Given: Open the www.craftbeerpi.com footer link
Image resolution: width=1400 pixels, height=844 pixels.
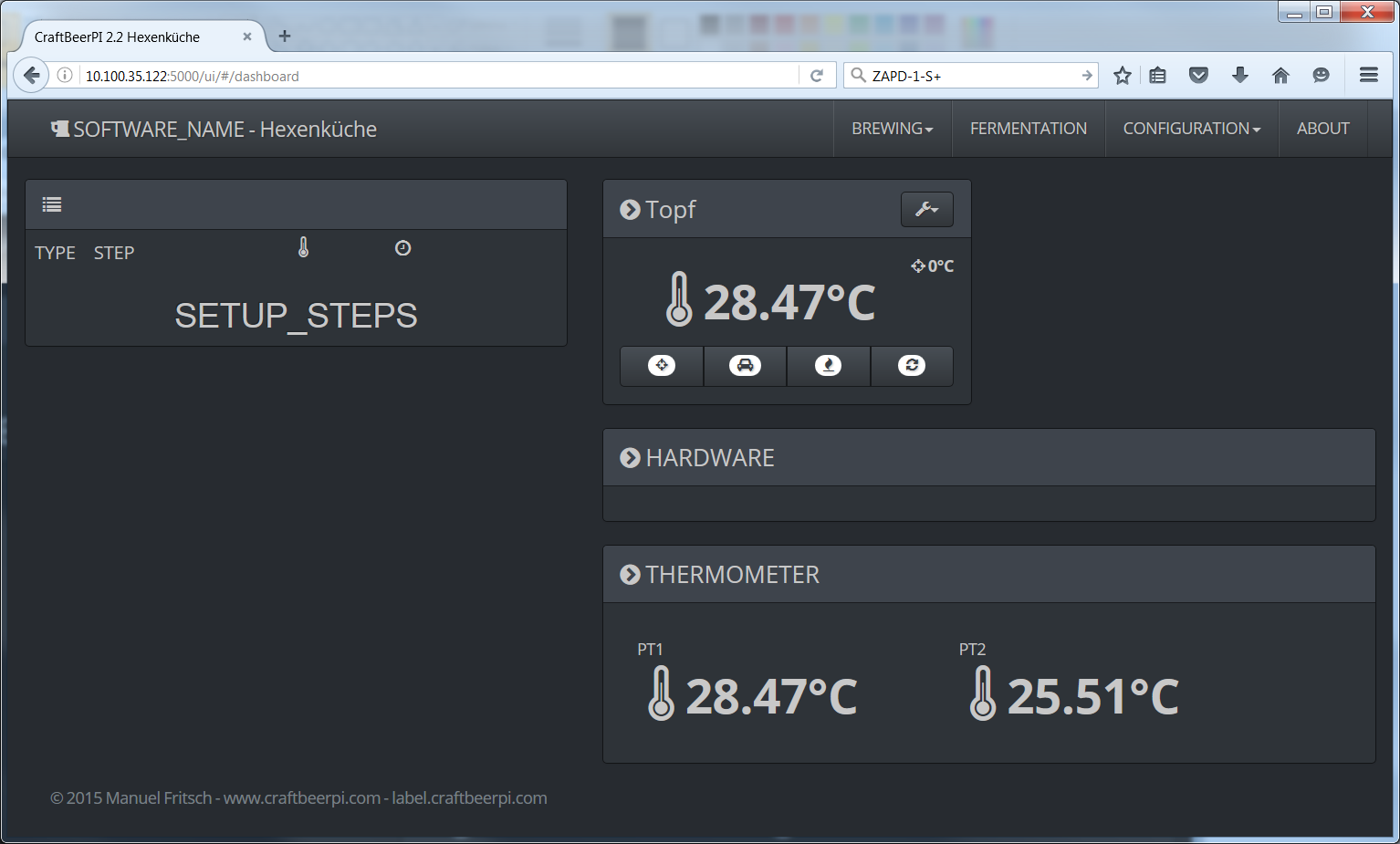Looking at the screenshot, I should click(x=301, y=798).
